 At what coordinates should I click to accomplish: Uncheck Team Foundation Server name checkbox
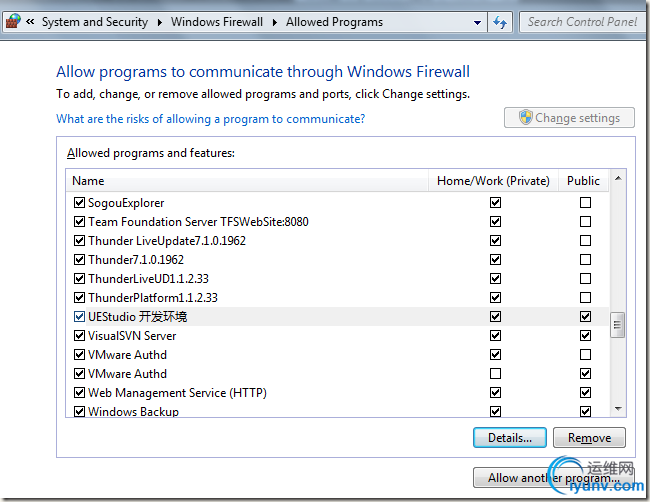(x=79, y=222)
